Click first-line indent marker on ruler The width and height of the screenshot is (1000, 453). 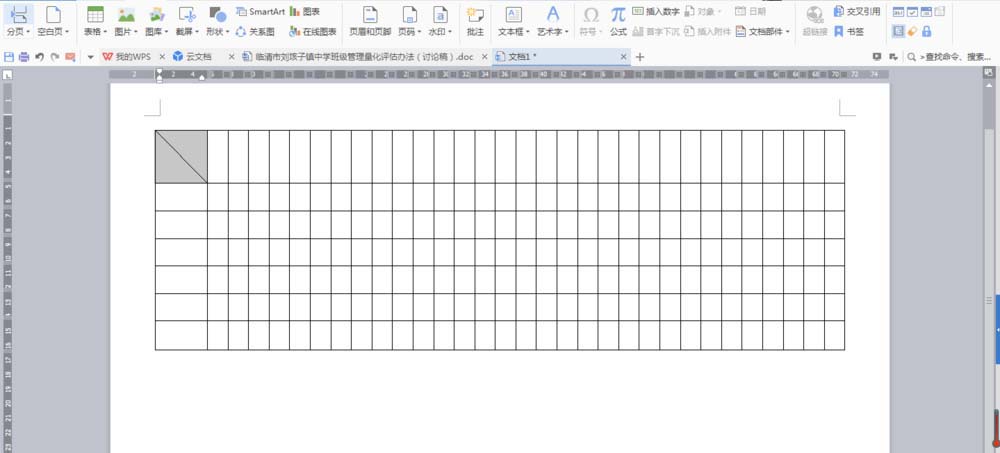159,72
